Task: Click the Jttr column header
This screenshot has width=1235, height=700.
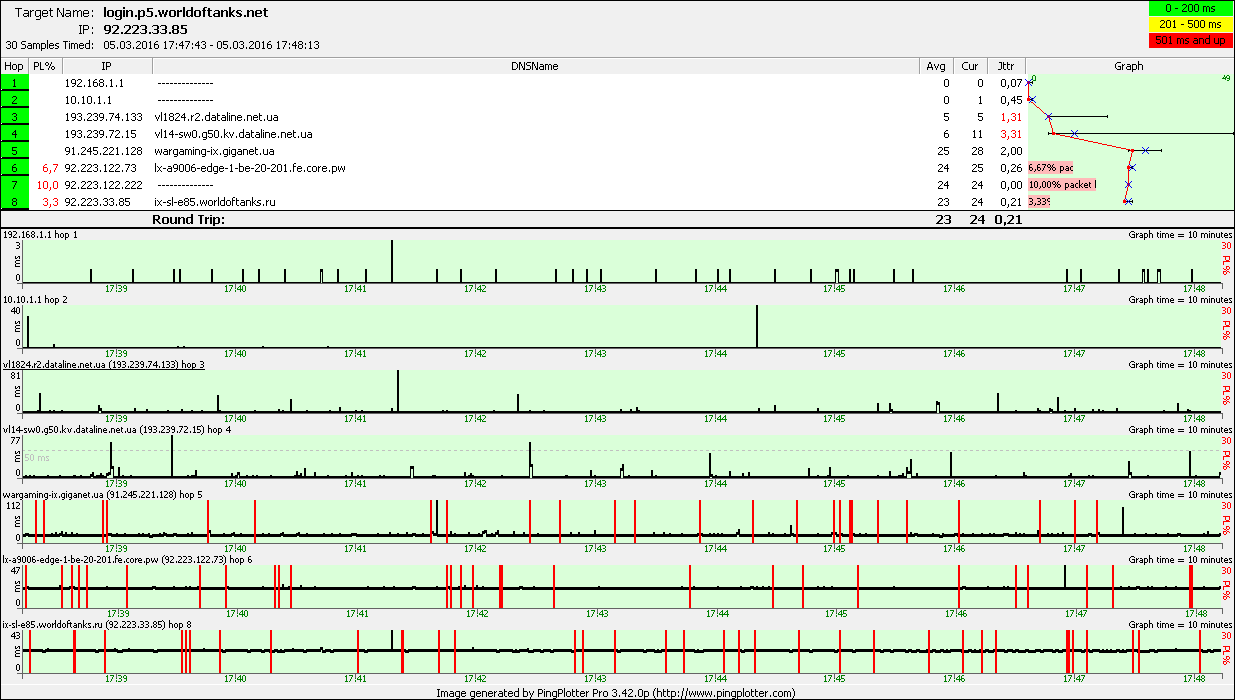Action: tap(1006, 66)
